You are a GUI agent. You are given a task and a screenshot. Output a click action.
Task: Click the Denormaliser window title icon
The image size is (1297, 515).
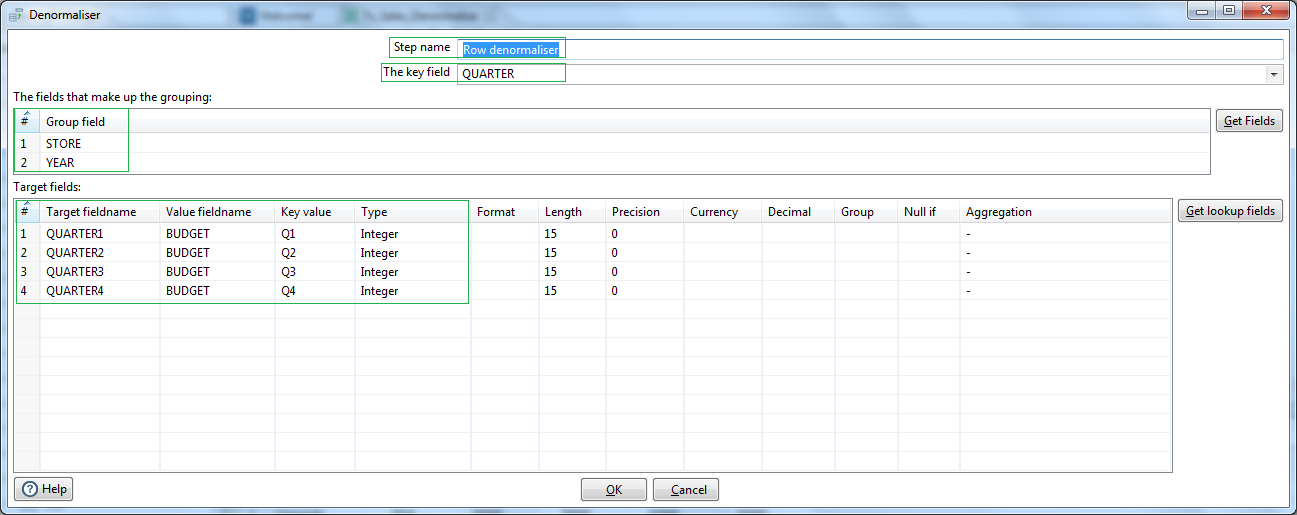(x=16, y=15)
